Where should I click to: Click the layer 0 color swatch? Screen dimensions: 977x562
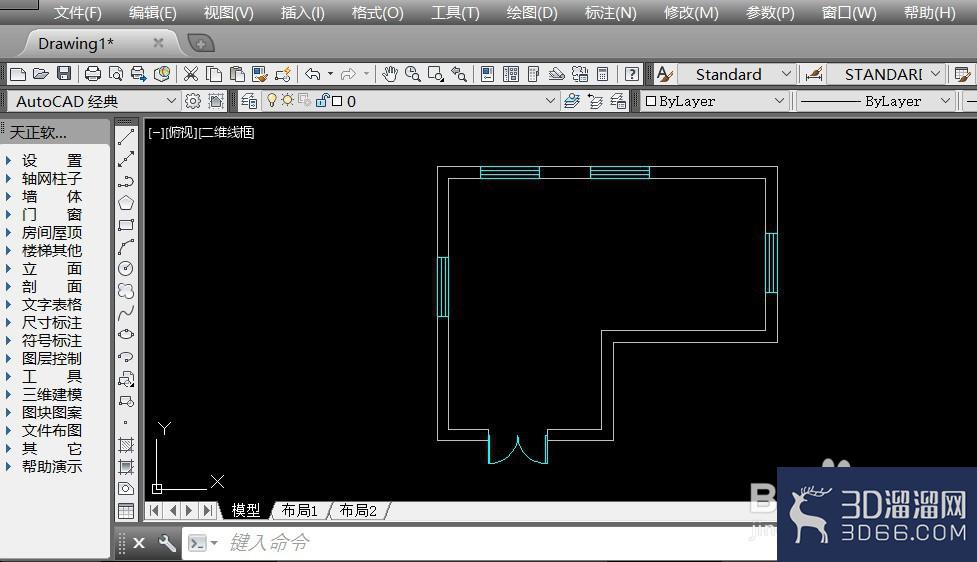337,101
